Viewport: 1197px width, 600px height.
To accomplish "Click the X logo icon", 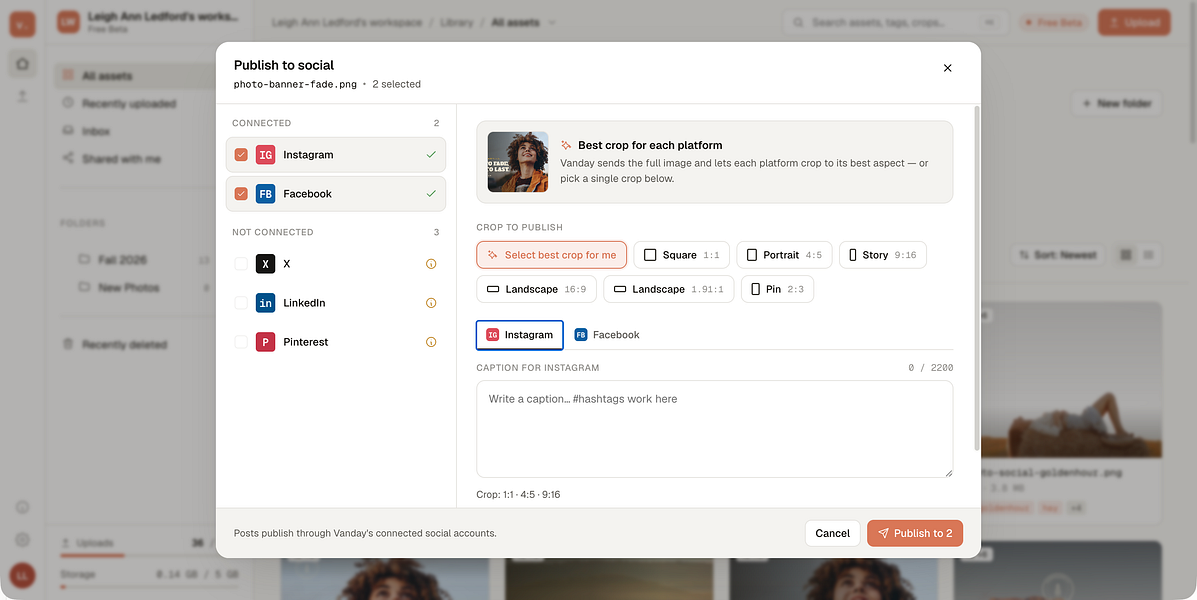I will (265, 264).
